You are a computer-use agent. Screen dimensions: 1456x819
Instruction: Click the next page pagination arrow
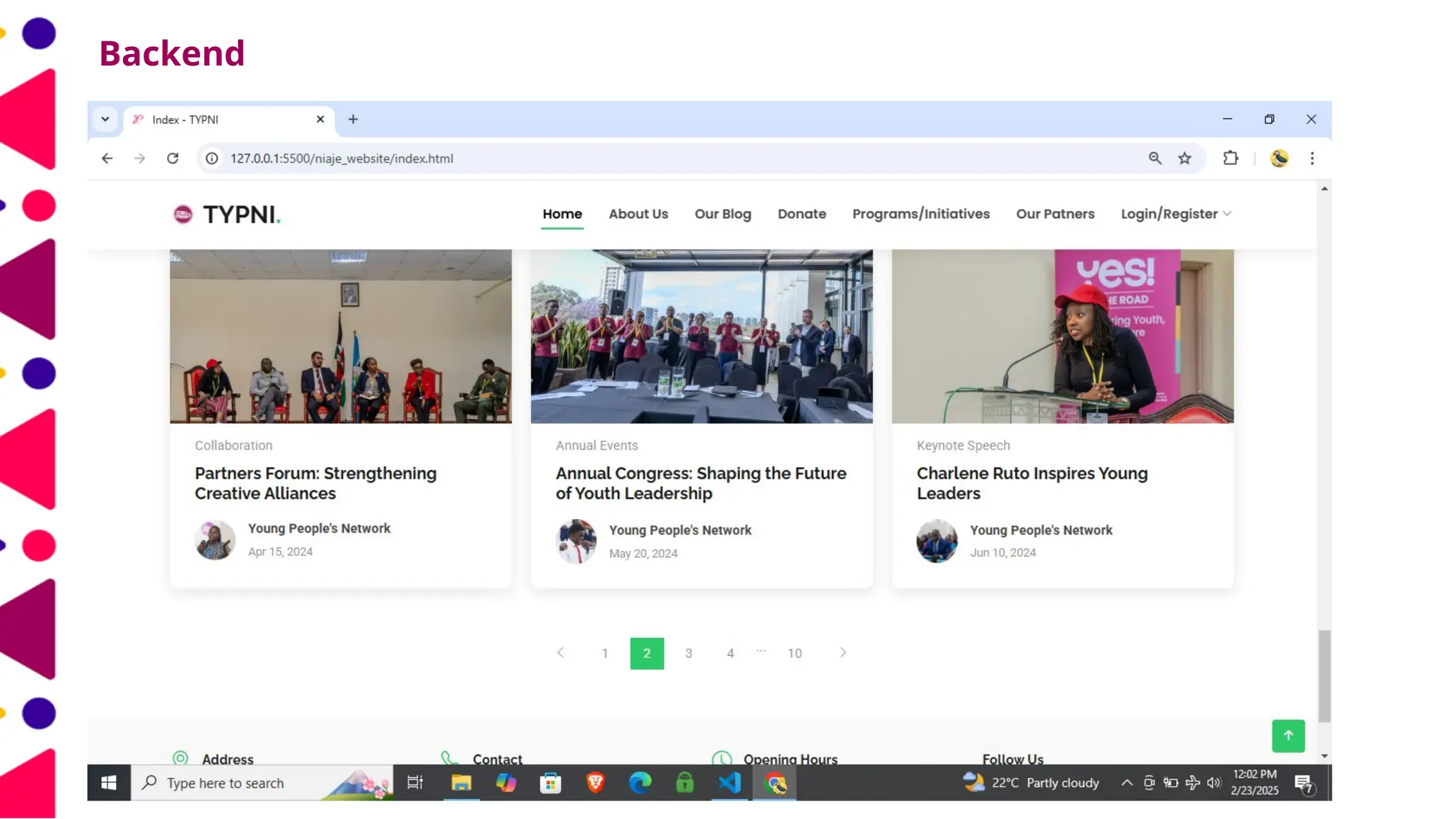pyautogui.click(x=843, y=653)
